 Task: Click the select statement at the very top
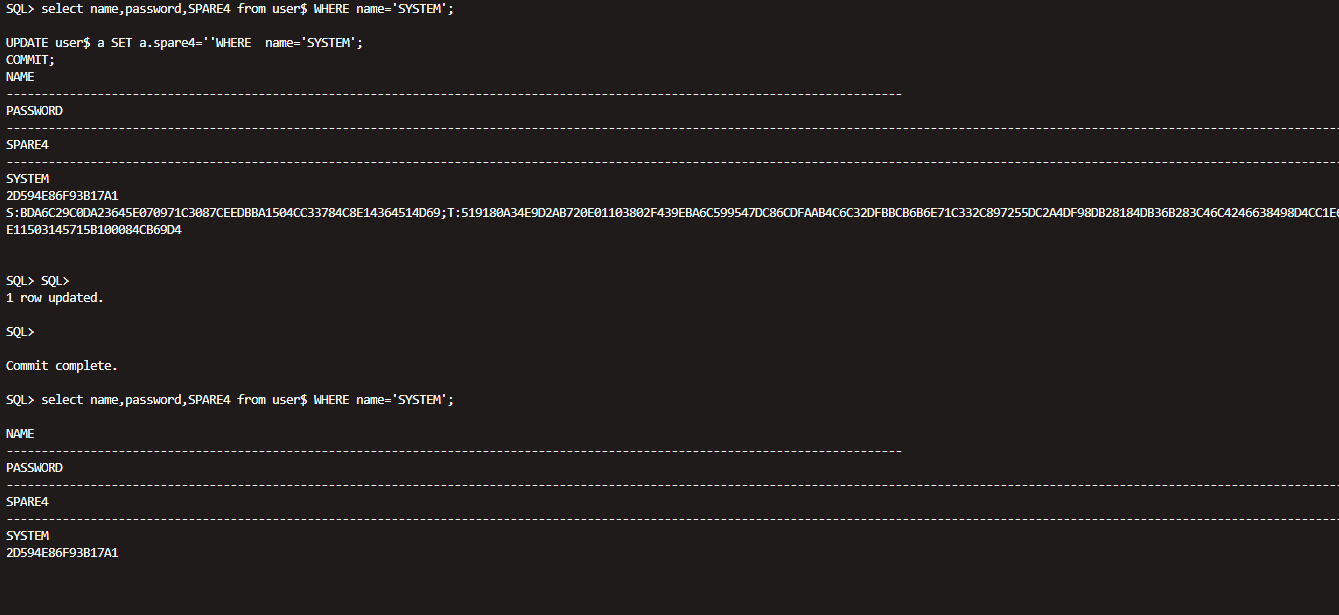(230, 8)
